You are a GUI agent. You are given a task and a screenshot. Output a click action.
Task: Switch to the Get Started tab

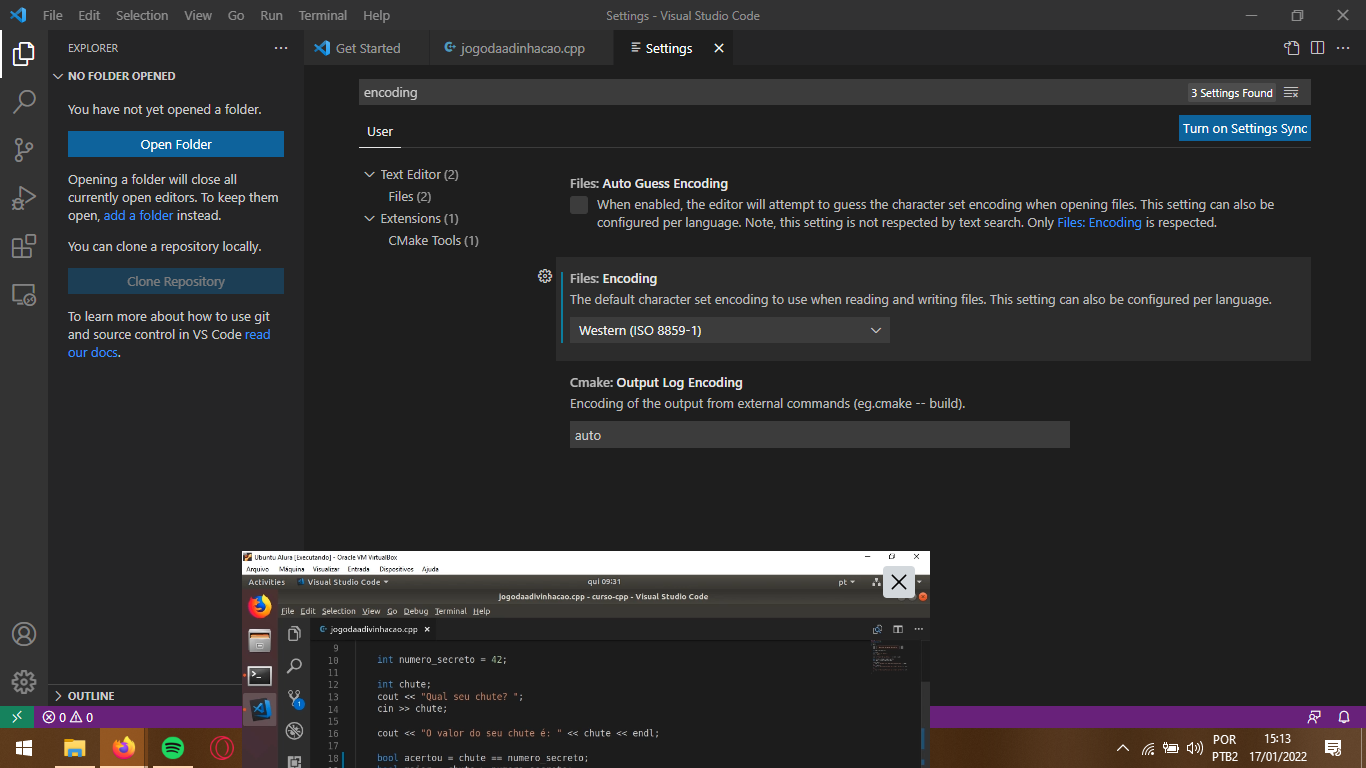(367, 48)
